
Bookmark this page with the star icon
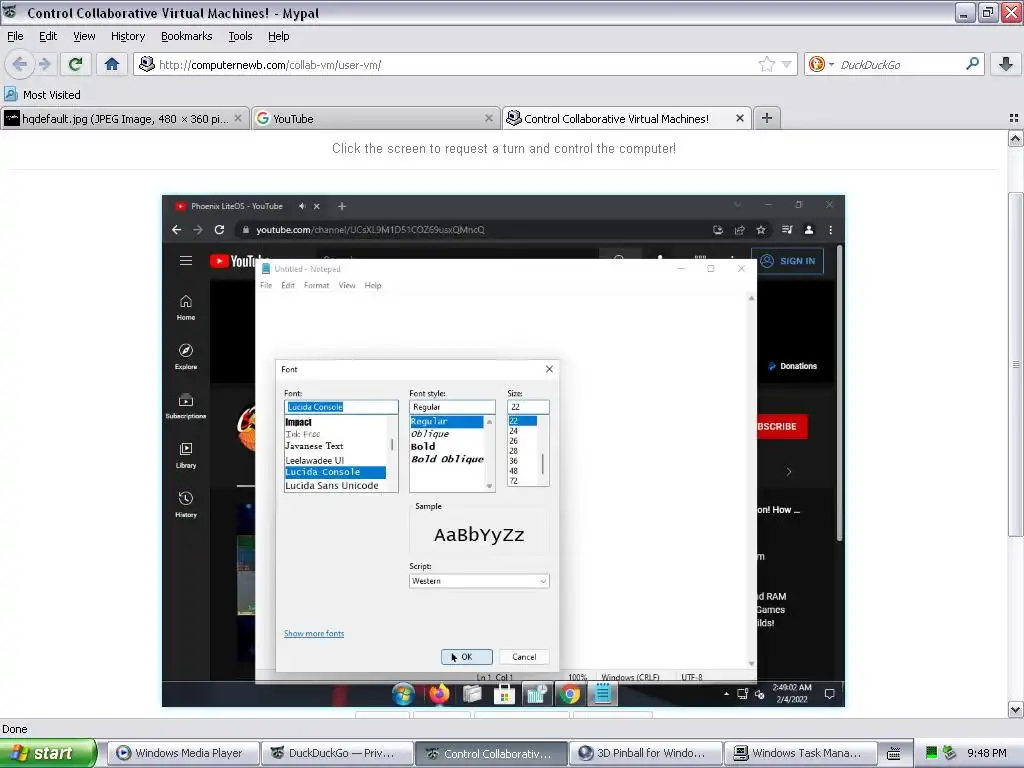point(766,64)
